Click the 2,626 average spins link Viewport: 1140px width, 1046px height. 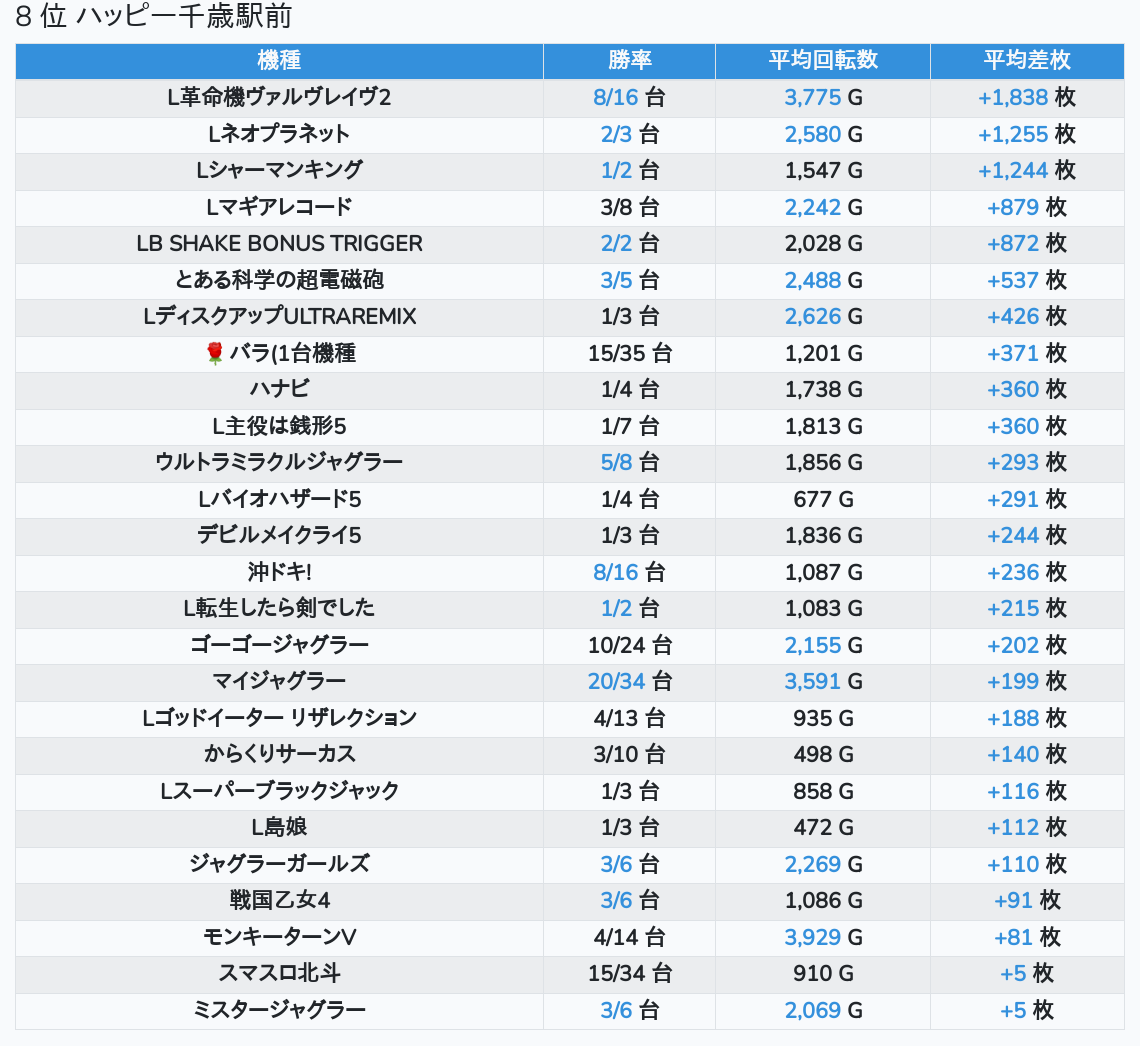[812, 316]
